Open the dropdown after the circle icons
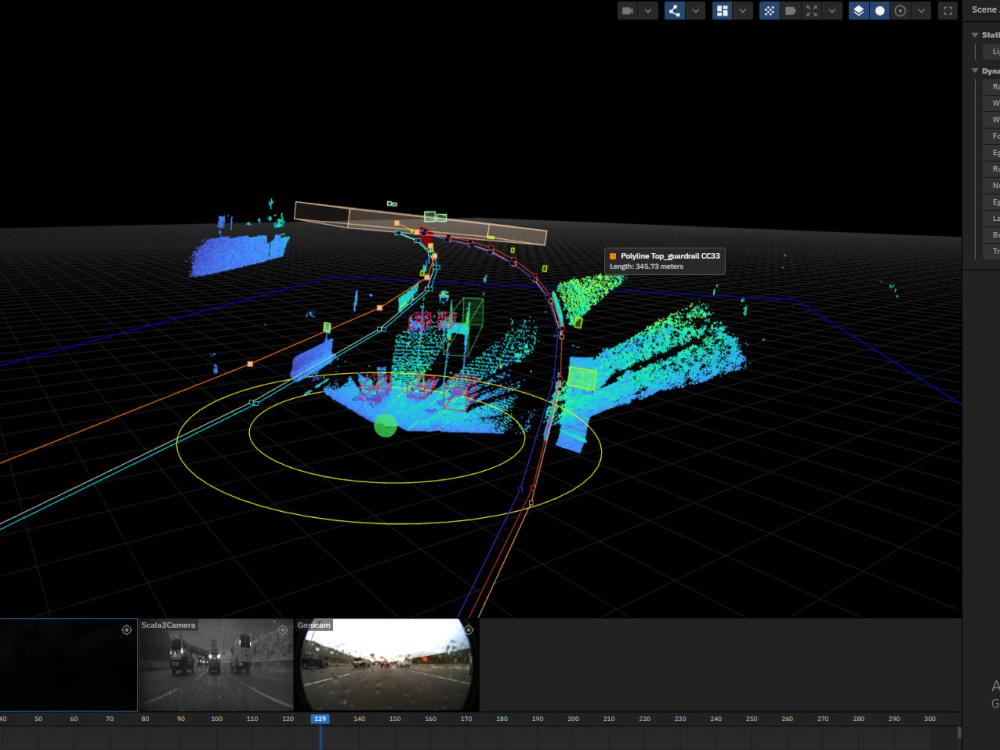 (921, 11)
